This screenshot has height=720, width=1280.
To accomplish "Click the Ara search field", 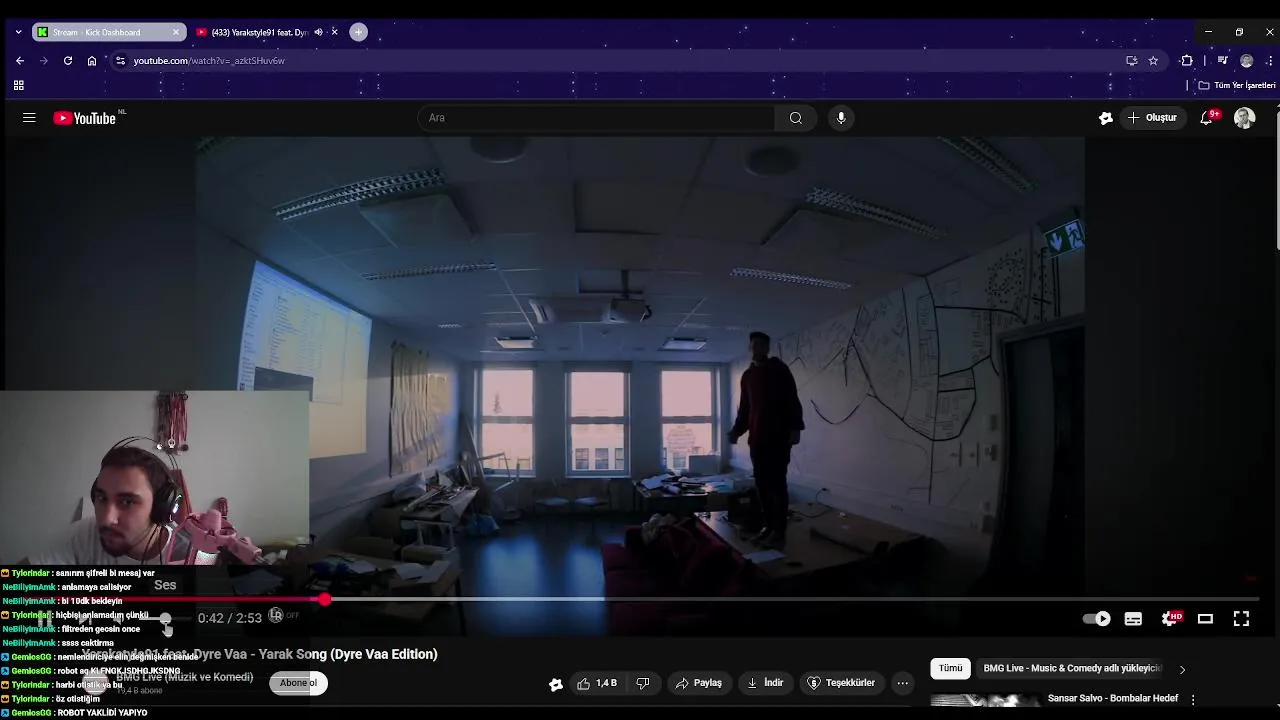I will 596,118.
